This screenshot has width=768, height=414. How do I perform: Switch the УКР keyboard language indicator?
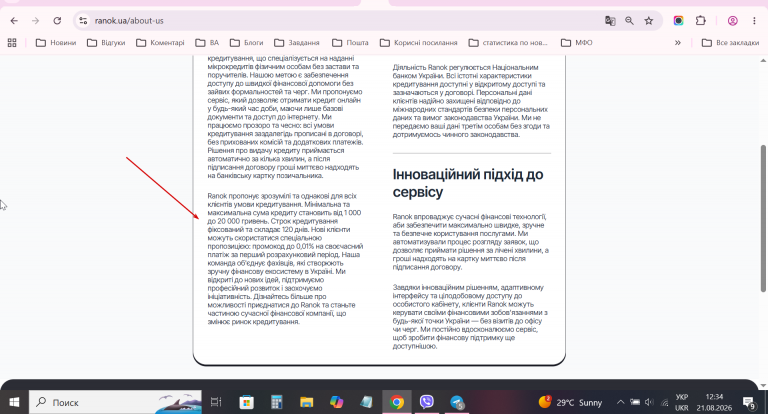coord(682,402)
